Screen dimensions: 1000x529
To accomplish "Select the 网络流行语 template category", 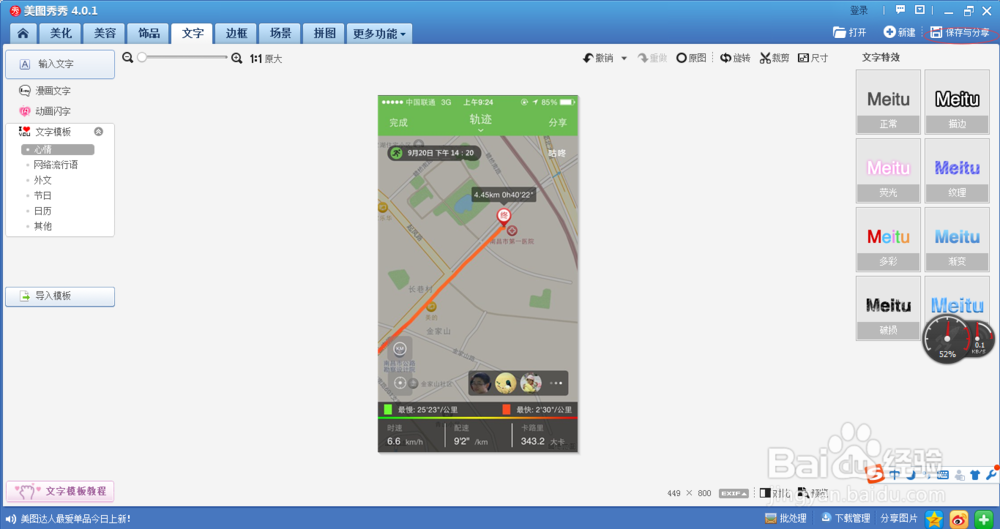I will tap(55, 165).
